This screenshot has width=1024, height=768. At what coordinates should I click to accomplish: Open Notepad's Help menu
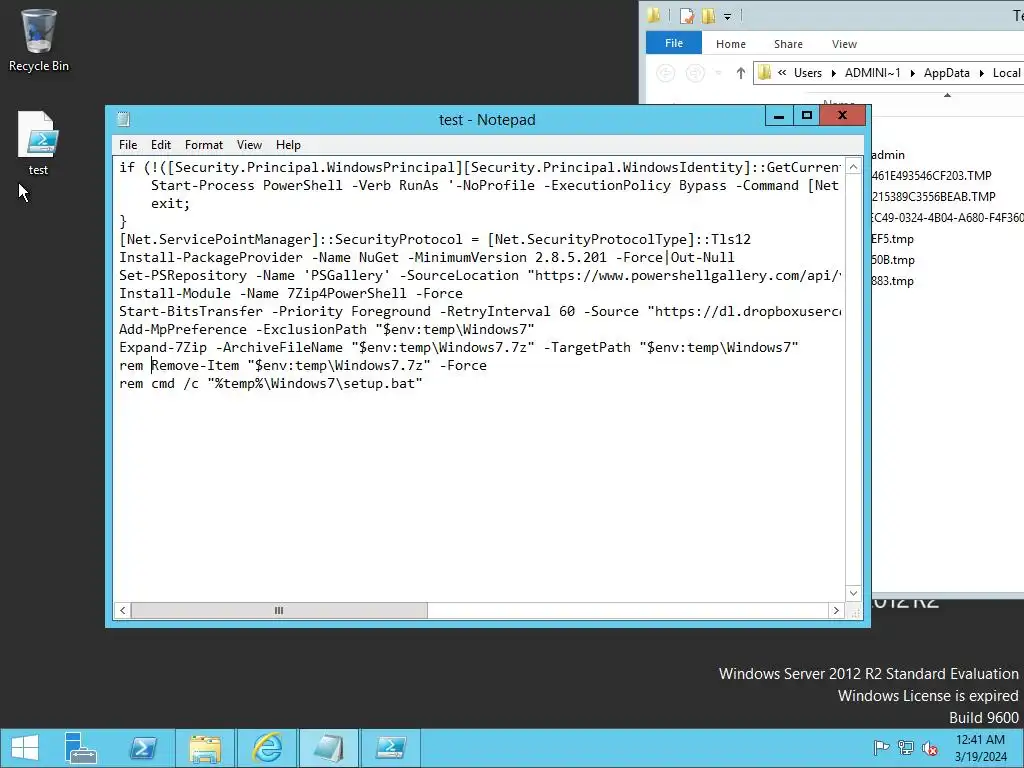coord(288,145)
